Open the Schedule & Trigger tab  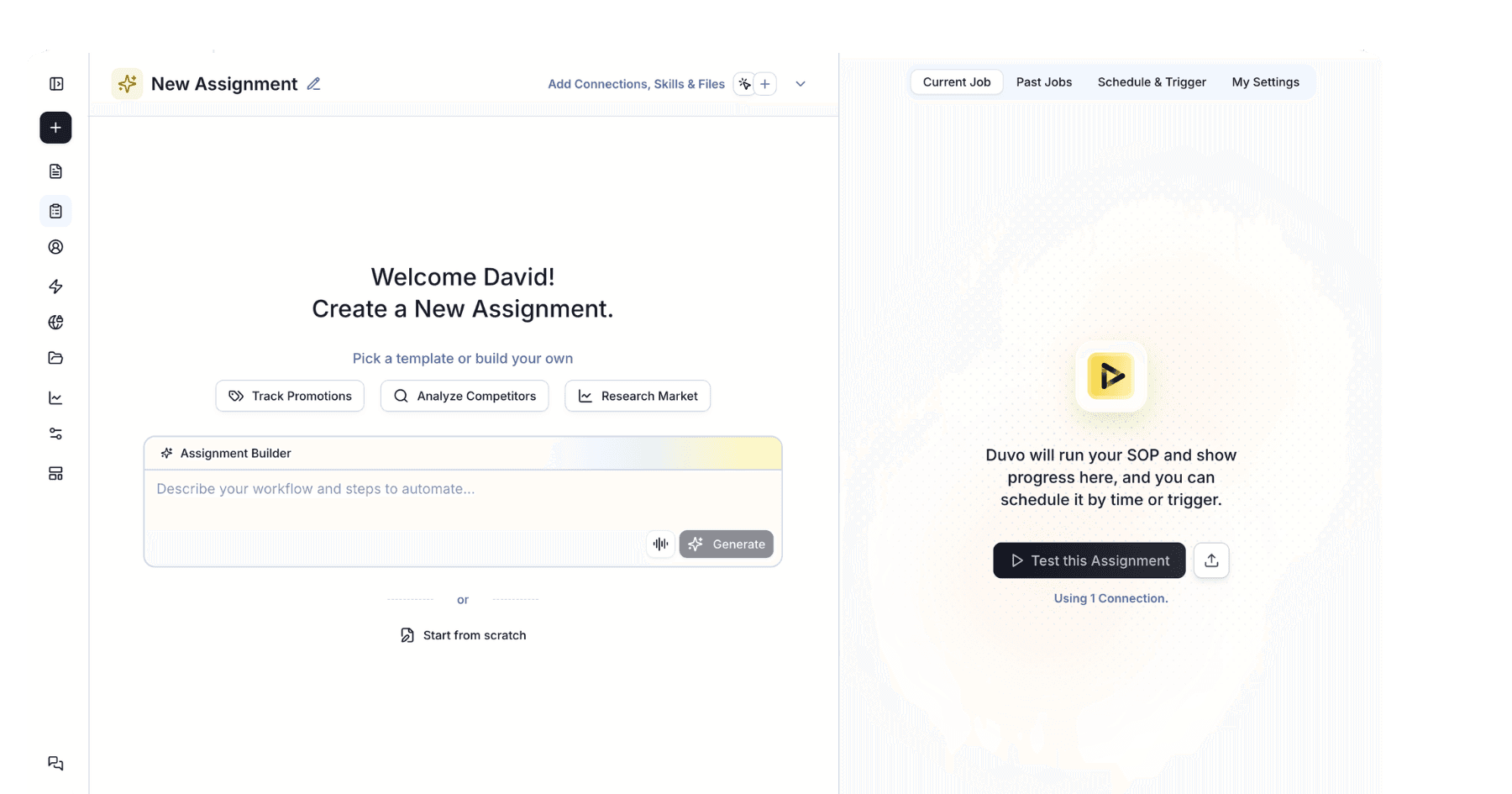pyautogui.click(x=1151, y=82)
